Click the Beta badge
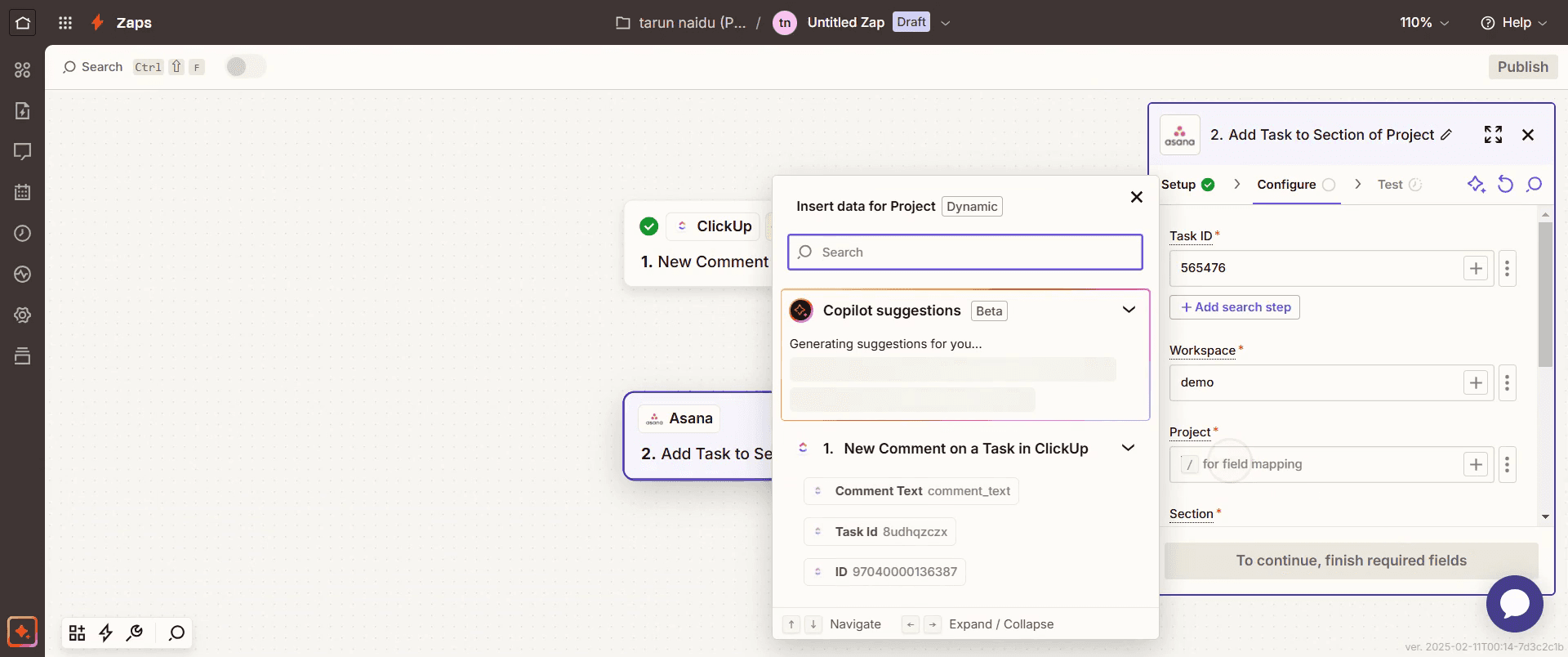The width and height of the screenshot is (1568, 657). 989,311
